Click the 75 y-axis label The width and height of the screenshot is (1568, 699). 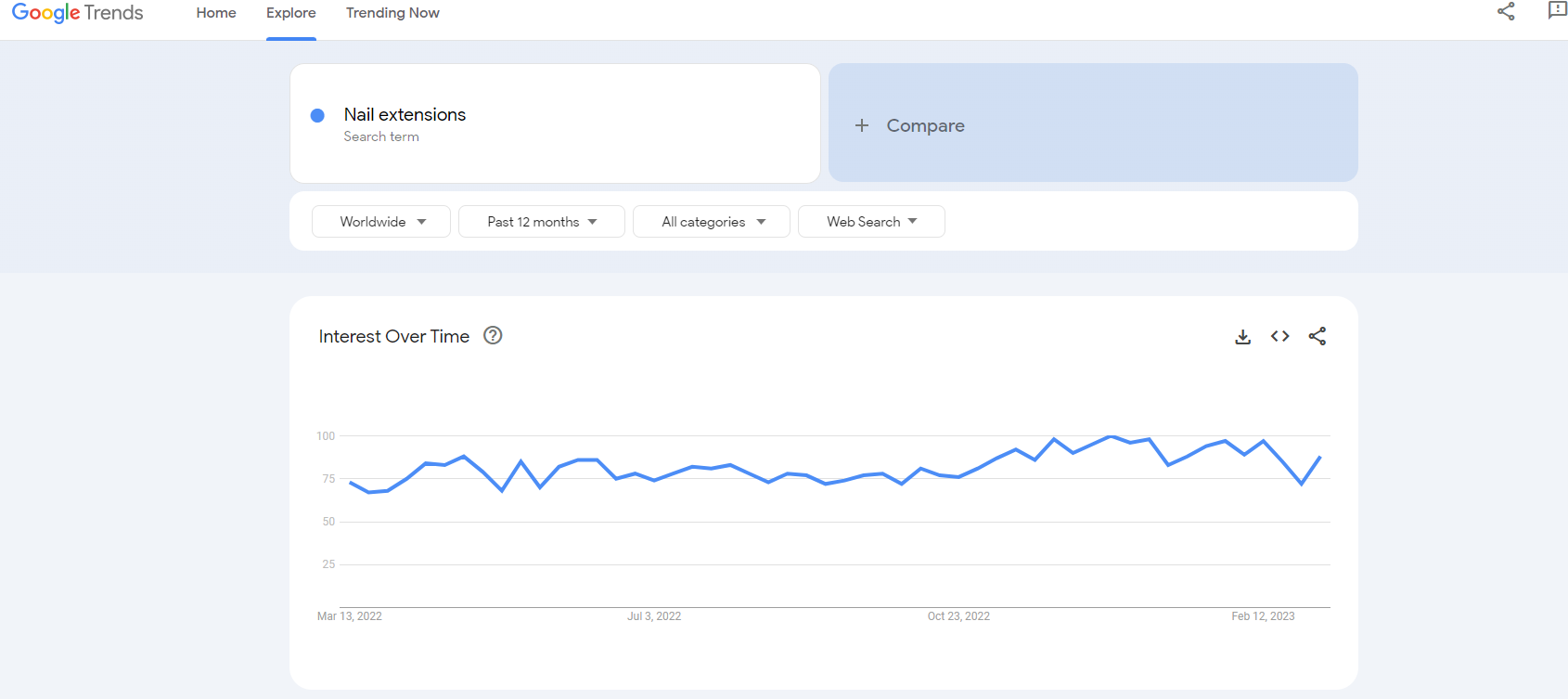pos(328,479)
